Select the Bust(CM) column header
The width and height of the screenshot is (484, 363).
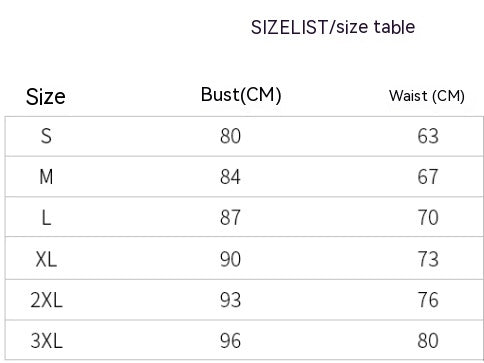[241, 95]
